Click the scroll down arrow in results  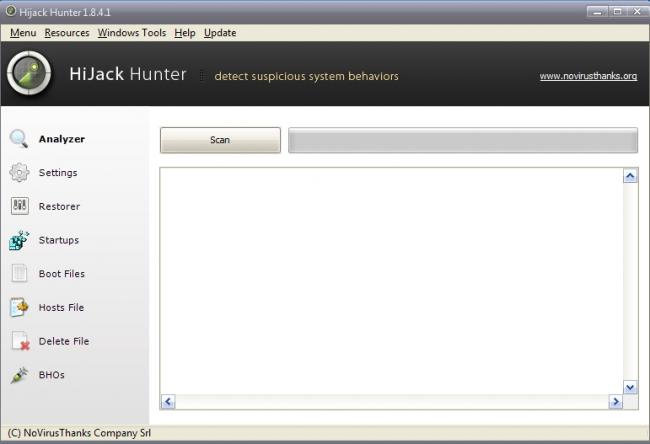[630, 387]
